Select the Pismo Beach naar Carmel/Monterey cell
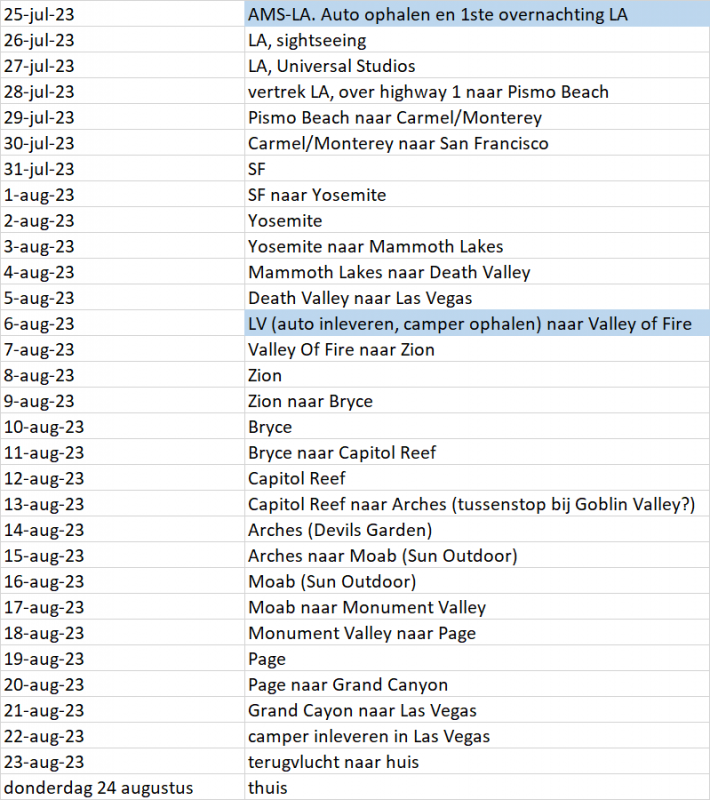 [395, 118]
